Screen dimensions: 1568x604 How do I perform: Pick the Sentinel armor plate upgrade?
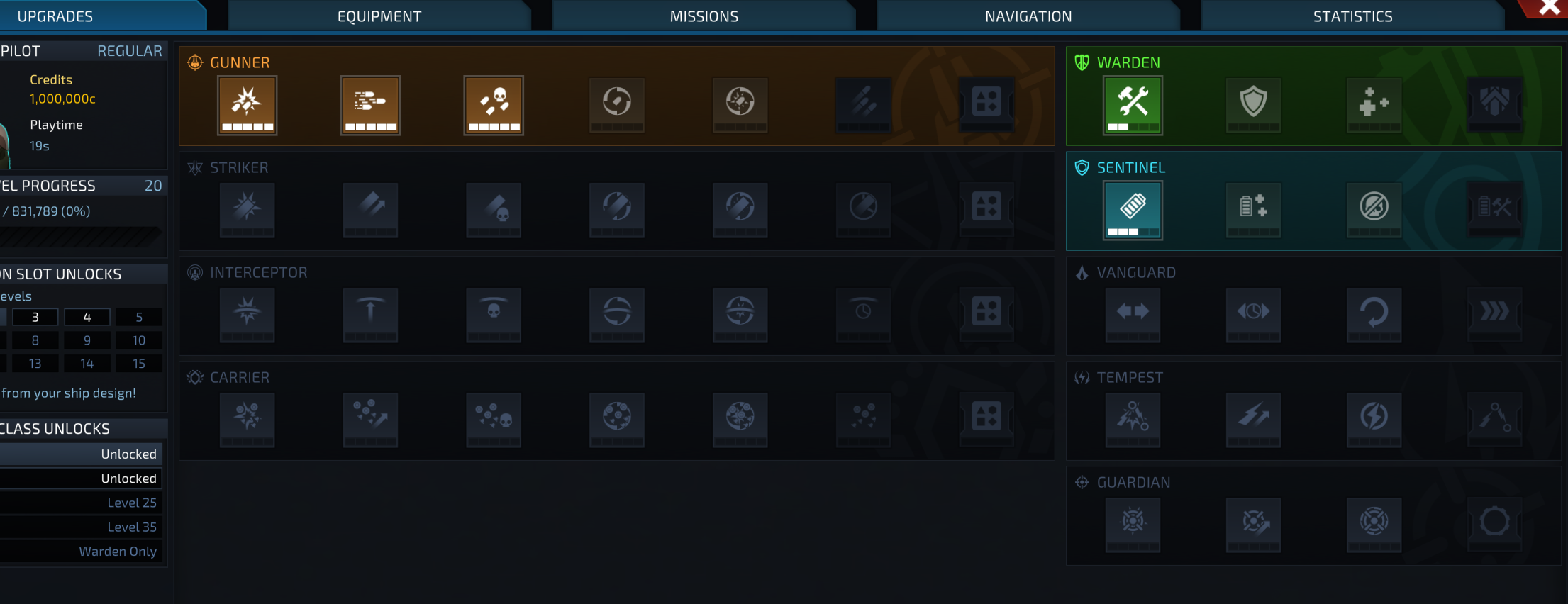(1133, 210)
